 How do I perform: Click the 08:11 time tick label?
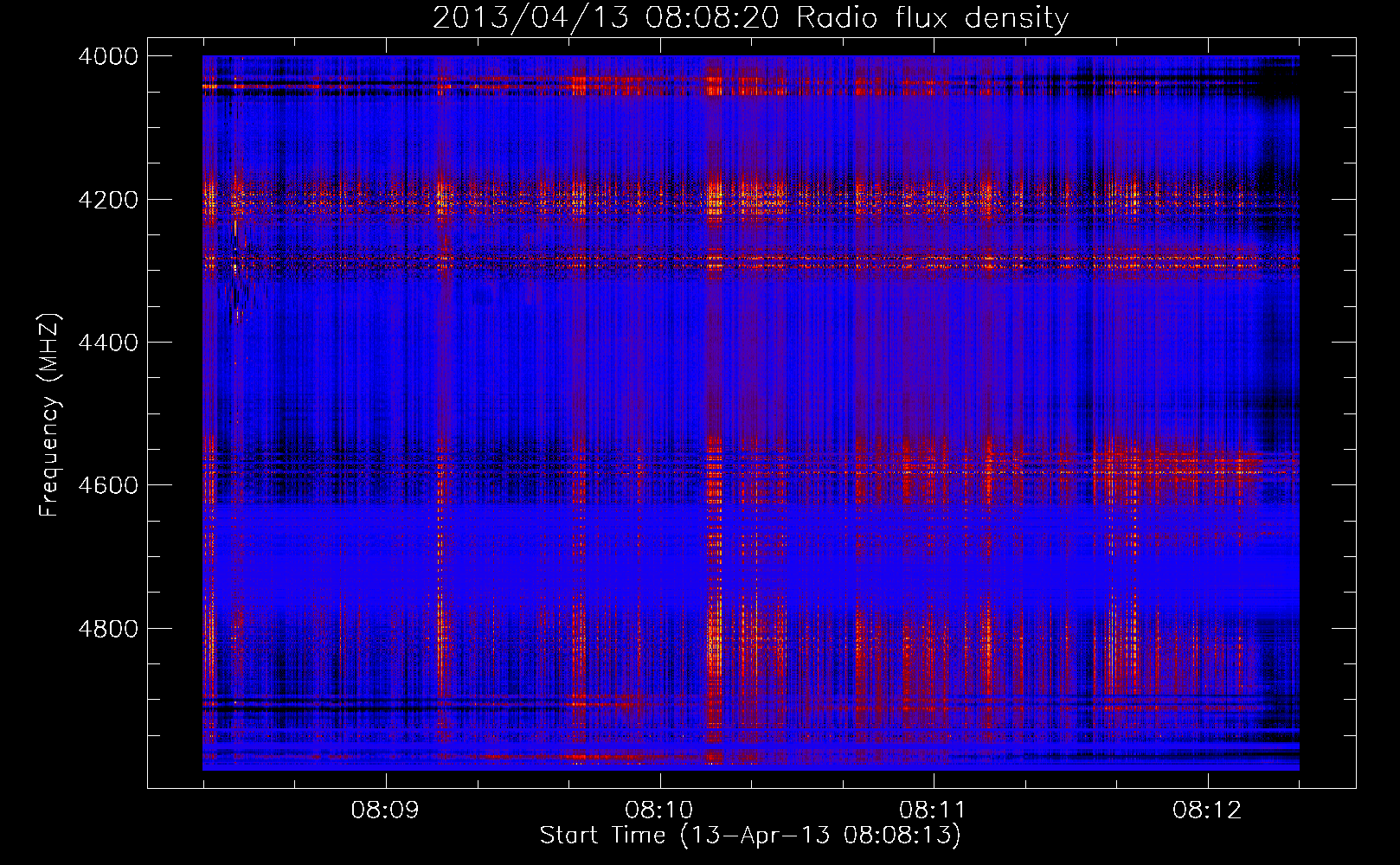pyautogui.click(x=933, y=811)
